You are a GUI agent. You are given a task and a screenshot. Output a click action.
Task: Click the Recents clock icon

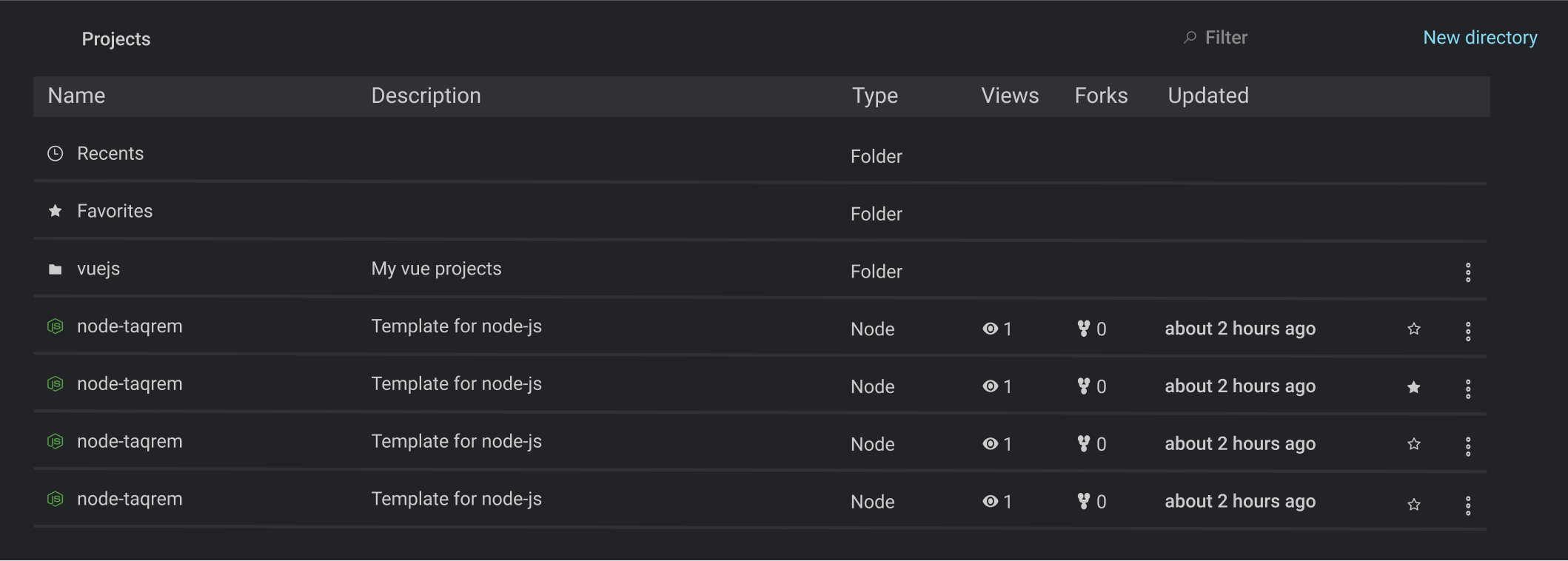(x=55, y=153)
